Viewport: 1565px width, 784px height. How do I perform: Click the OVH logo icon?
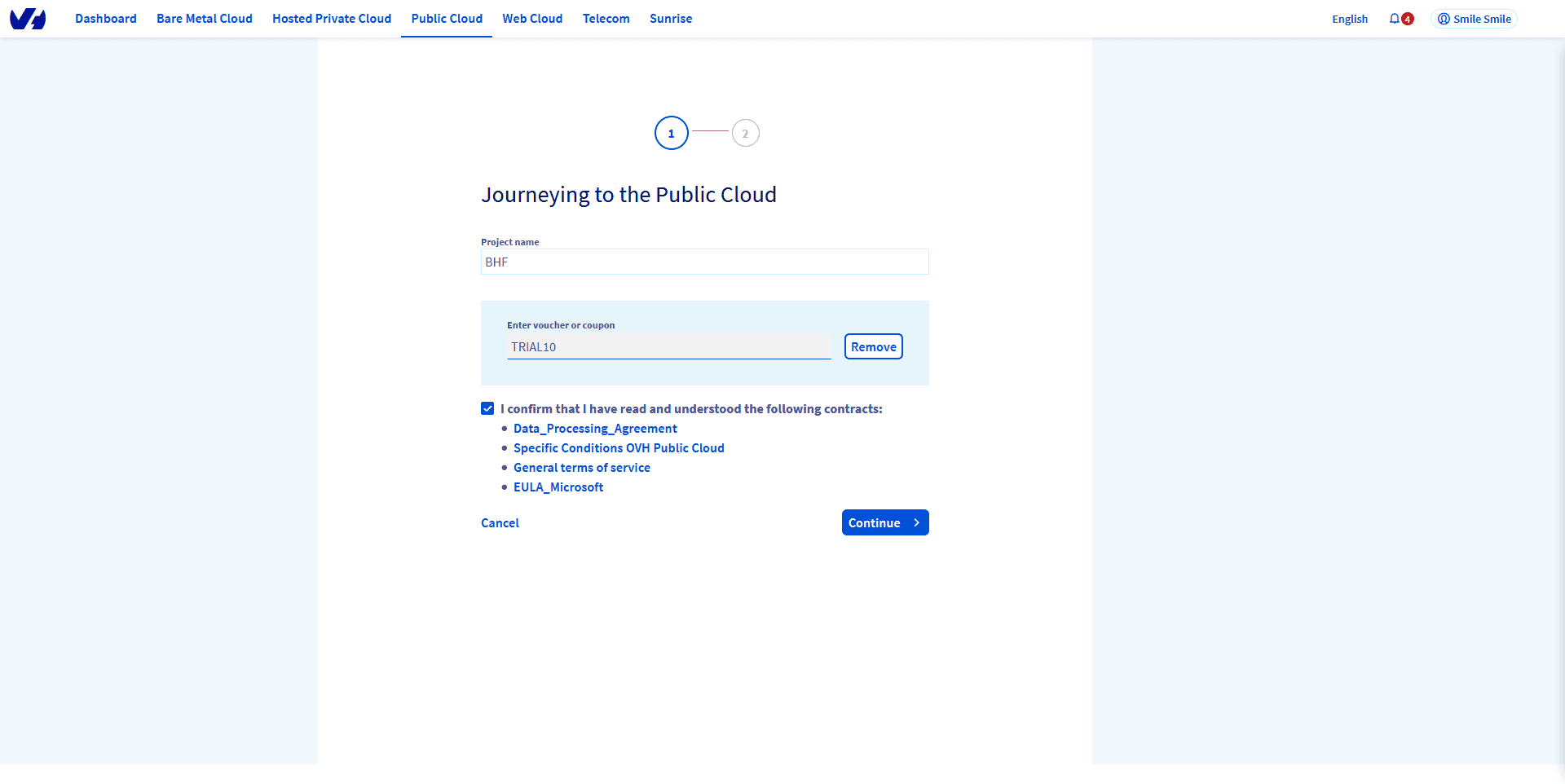click(x=28, y=19)
